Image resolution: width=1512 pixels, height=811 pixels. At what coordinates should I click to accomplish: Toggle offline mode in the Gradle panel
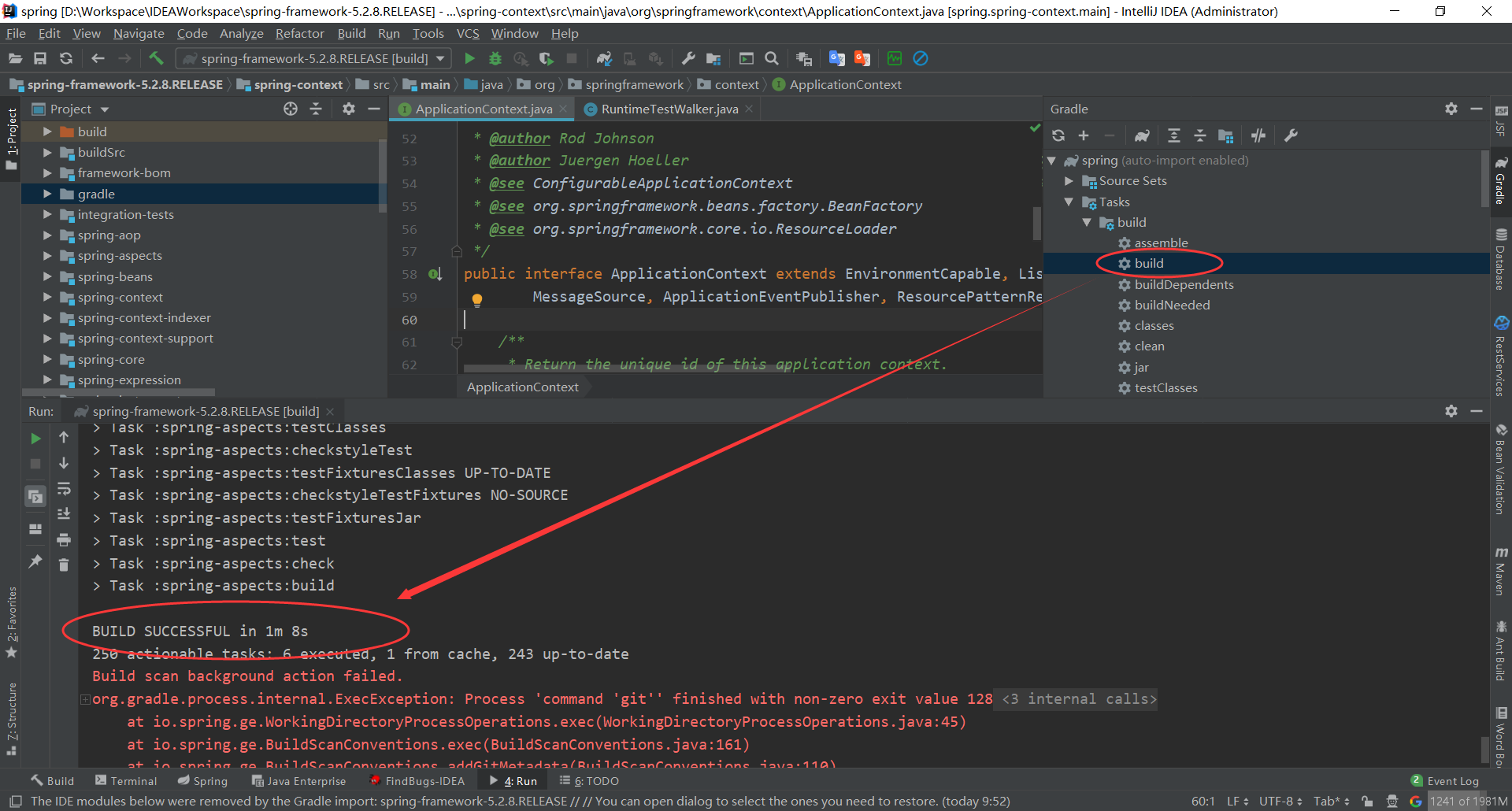(x=1258, y=135)
